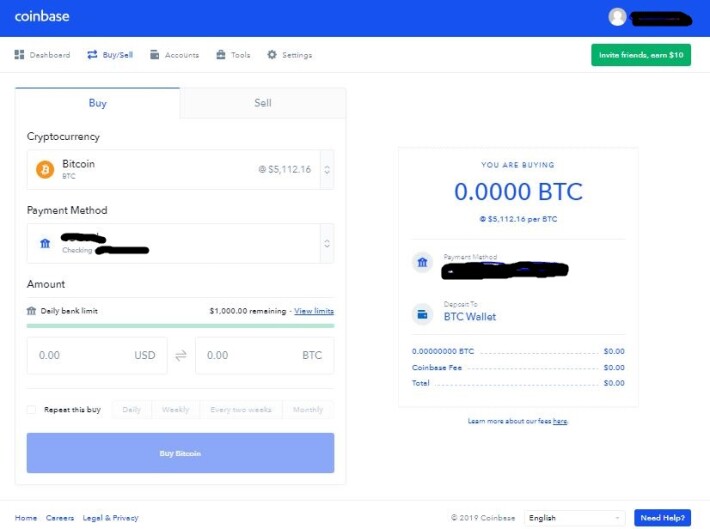Open the Tools nav item

pos(233,55)
